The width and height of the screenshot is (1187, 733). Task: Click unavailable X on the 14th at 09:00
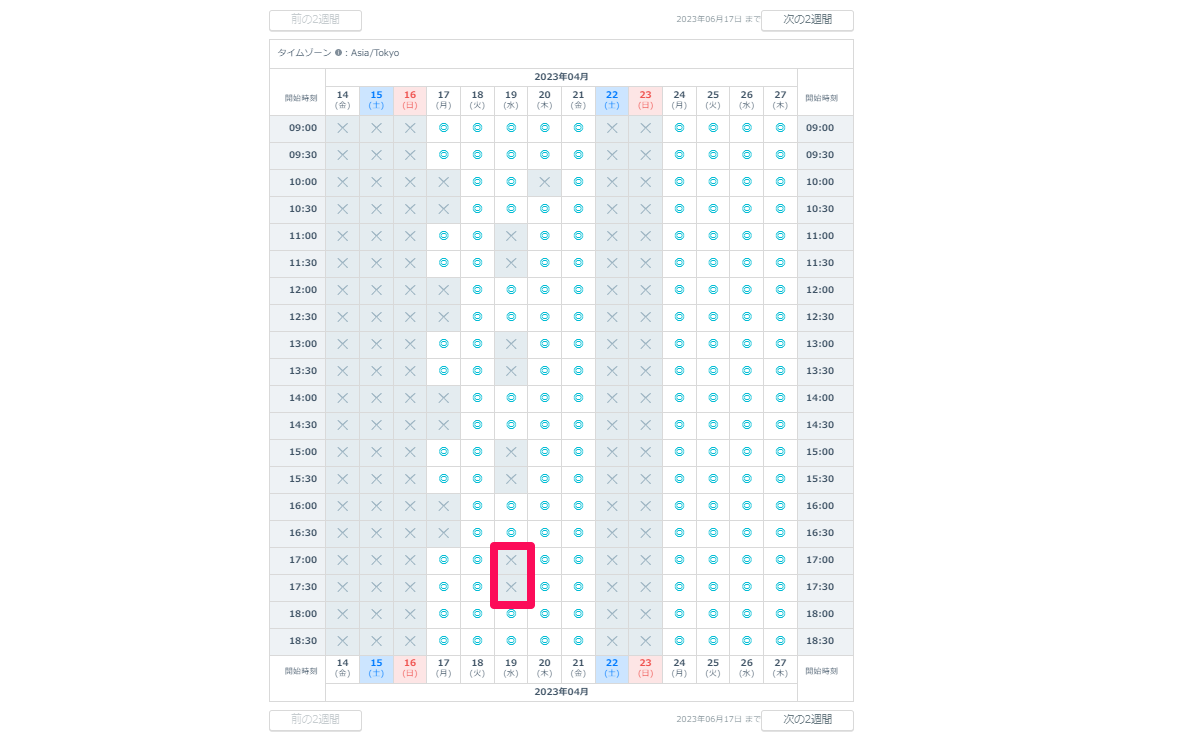click(343, 128)
